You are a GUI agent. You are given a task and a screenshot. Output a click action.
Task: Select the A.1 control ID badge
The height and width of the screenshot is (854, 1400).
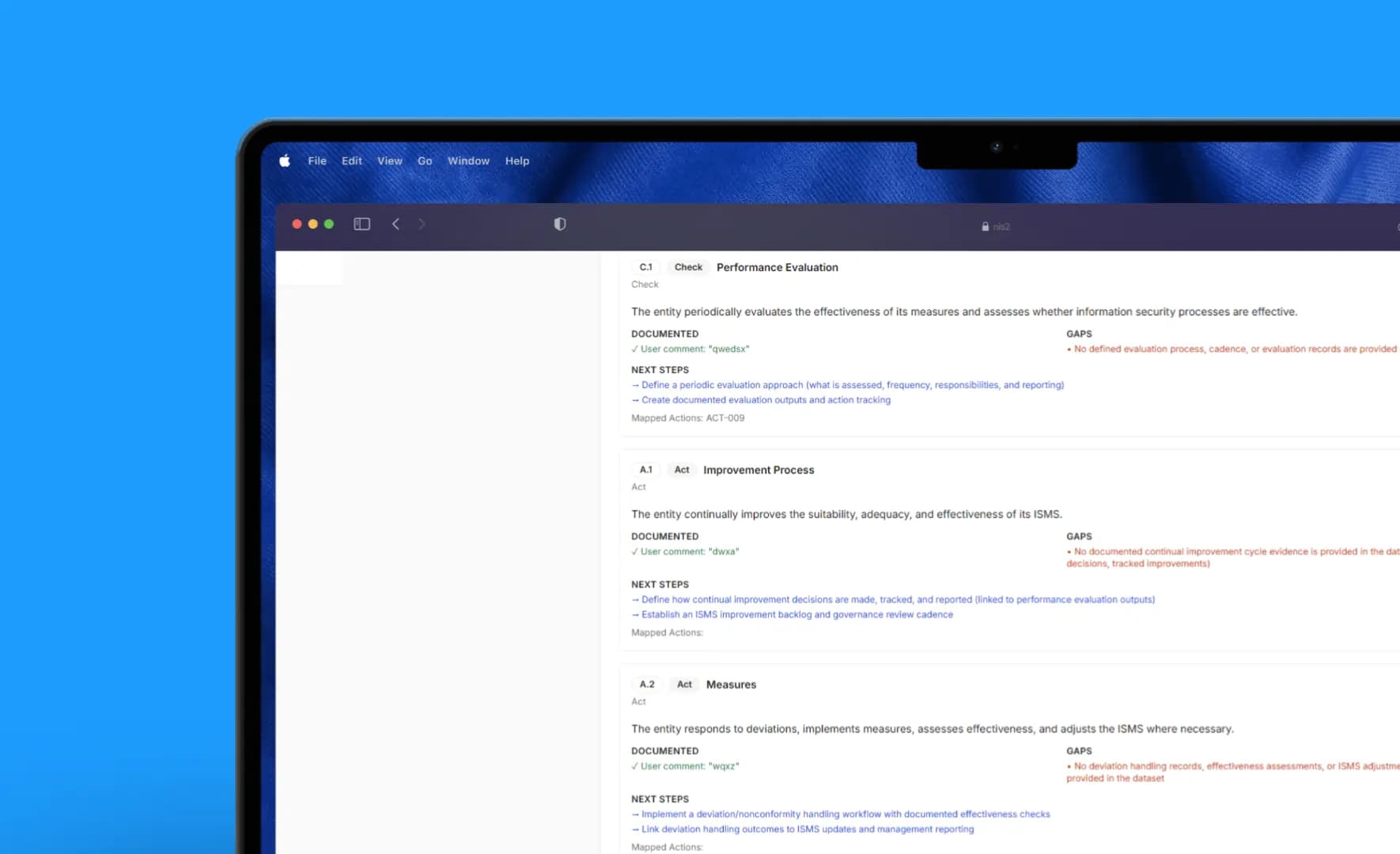point(646,470)
